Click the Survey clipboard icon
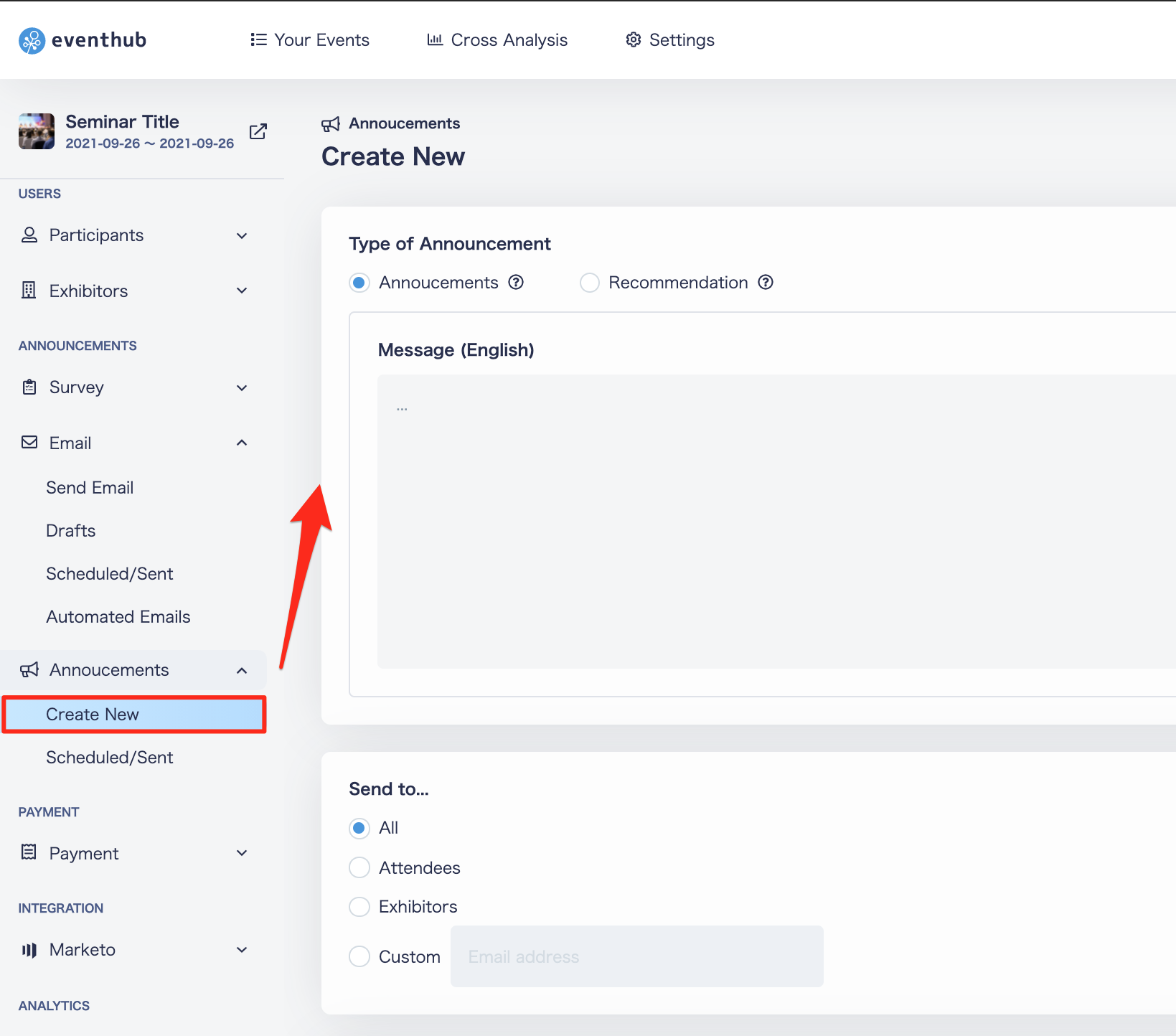The height and width of the screenshot is (1036, 1176). coord(29,387)
